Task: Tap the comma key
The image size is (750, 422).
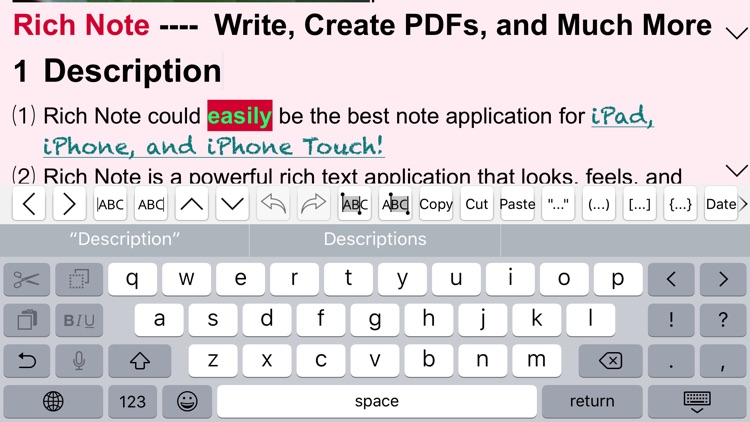Action: (x=723, y=360)
